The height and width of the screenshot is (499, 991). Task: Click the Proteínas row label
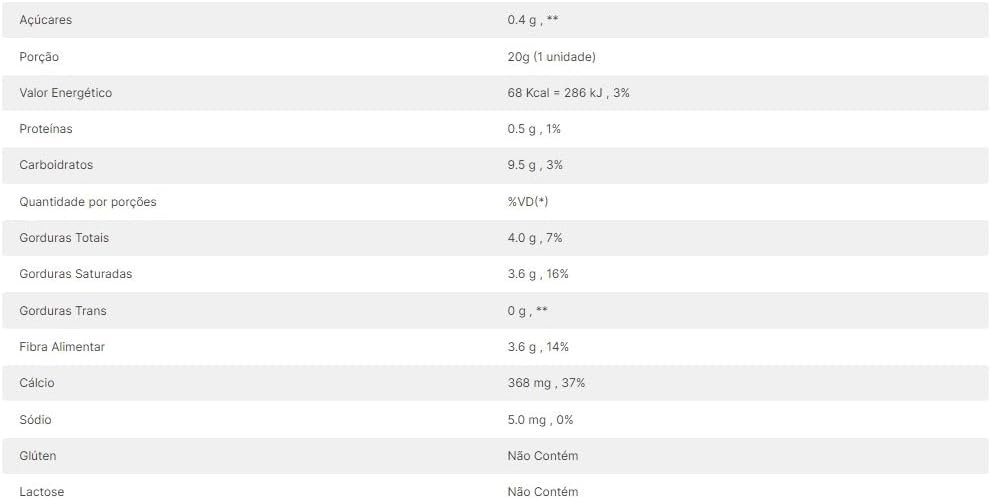click(x=46, y=129)
